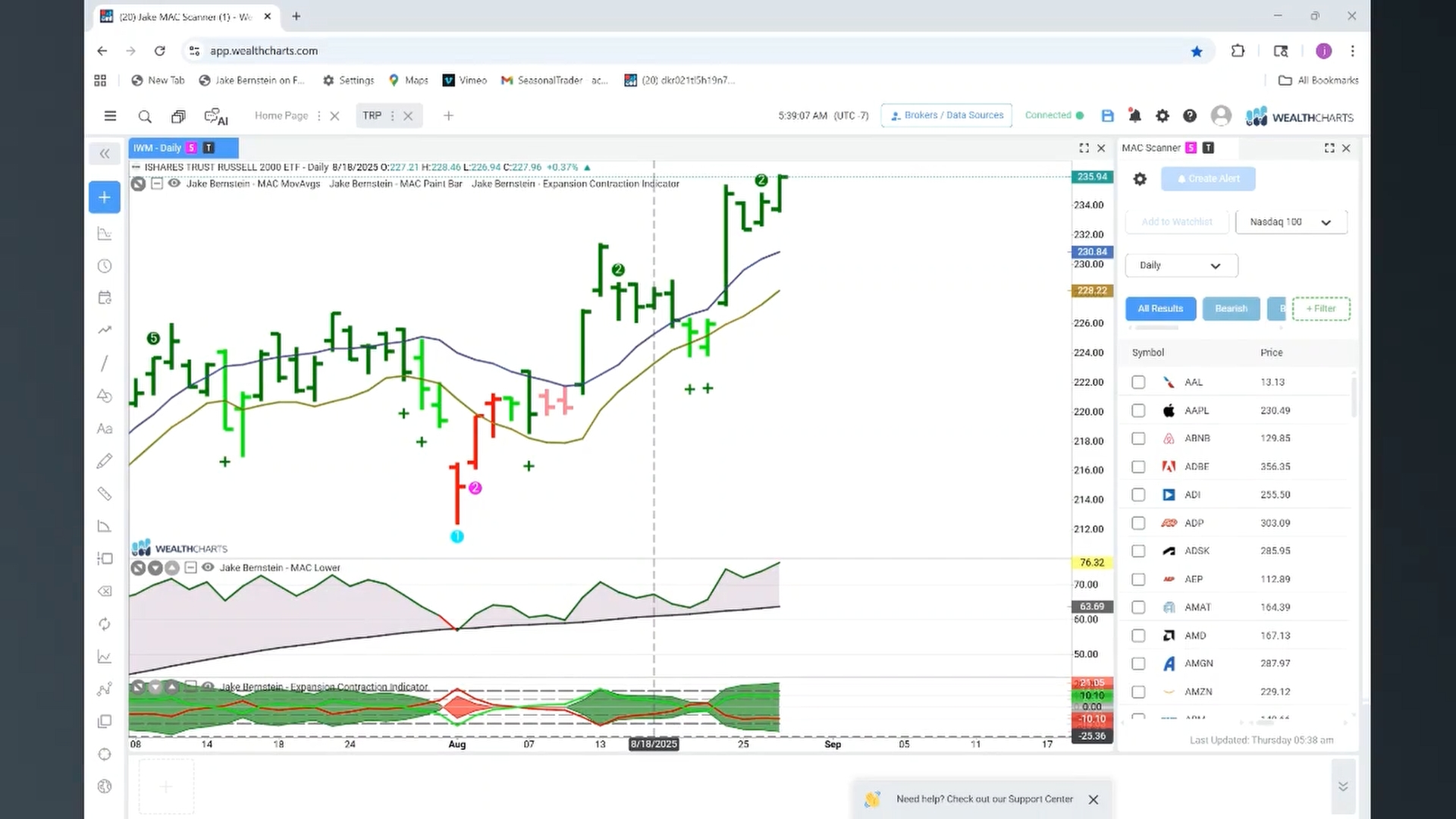Click the 235.94 green price label

pyautogui.click(x=1092, y=177)
